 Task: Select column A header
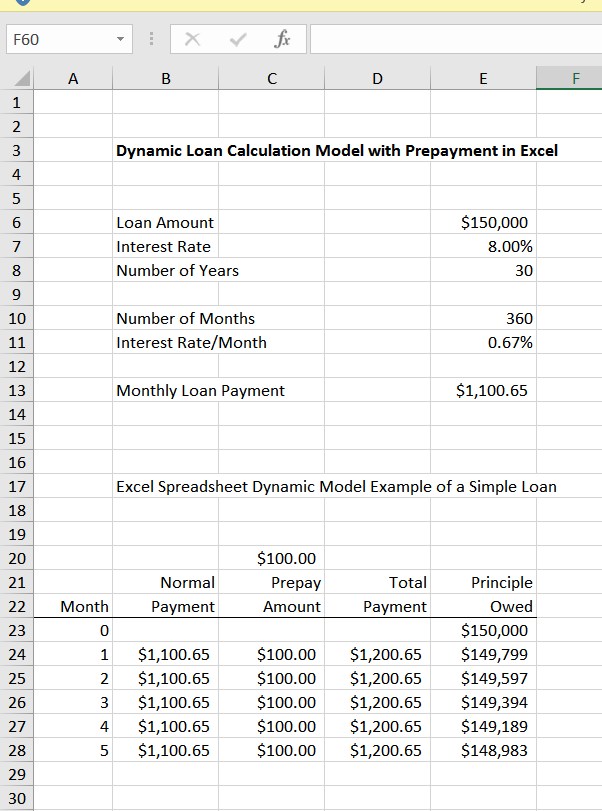click(x=73, y=79)
